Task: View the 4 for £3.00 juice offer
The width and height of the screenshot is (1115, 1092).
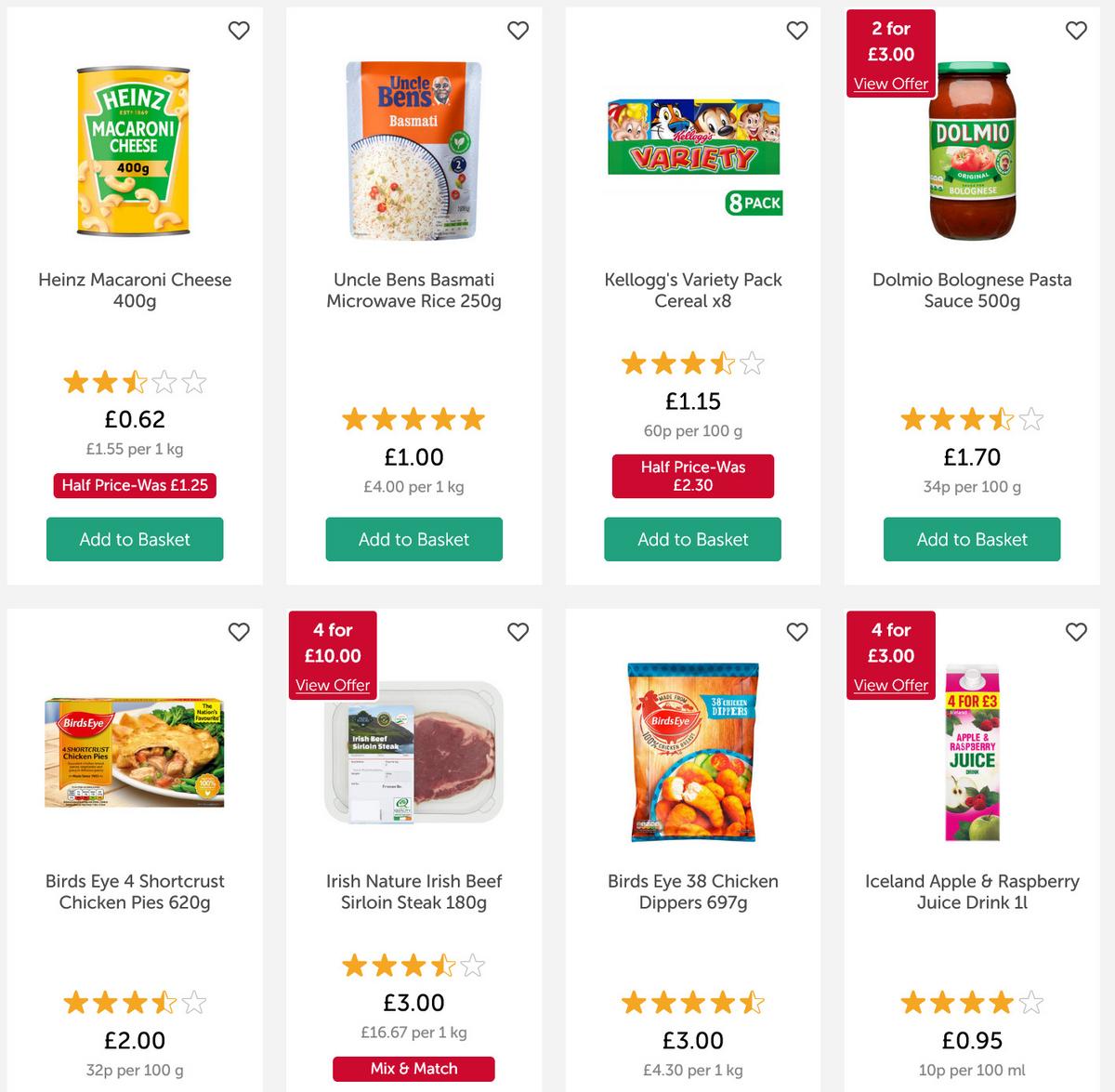Action: coord(890,685)
